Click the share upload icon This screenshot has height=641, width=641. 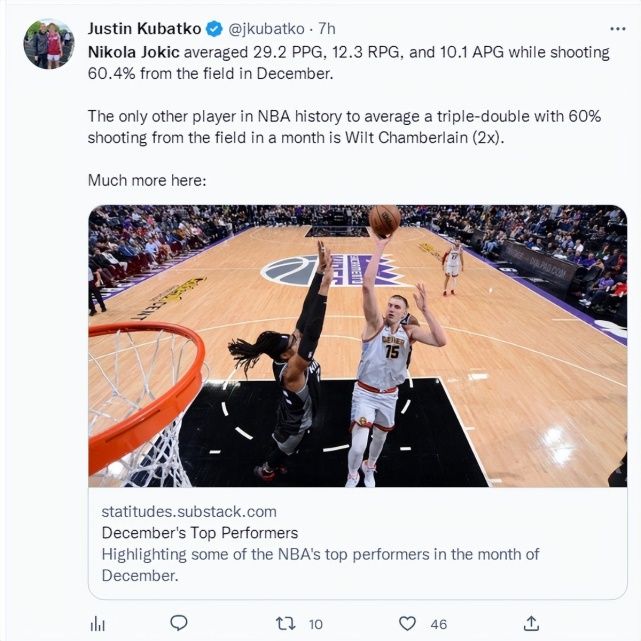click(532, 623)
